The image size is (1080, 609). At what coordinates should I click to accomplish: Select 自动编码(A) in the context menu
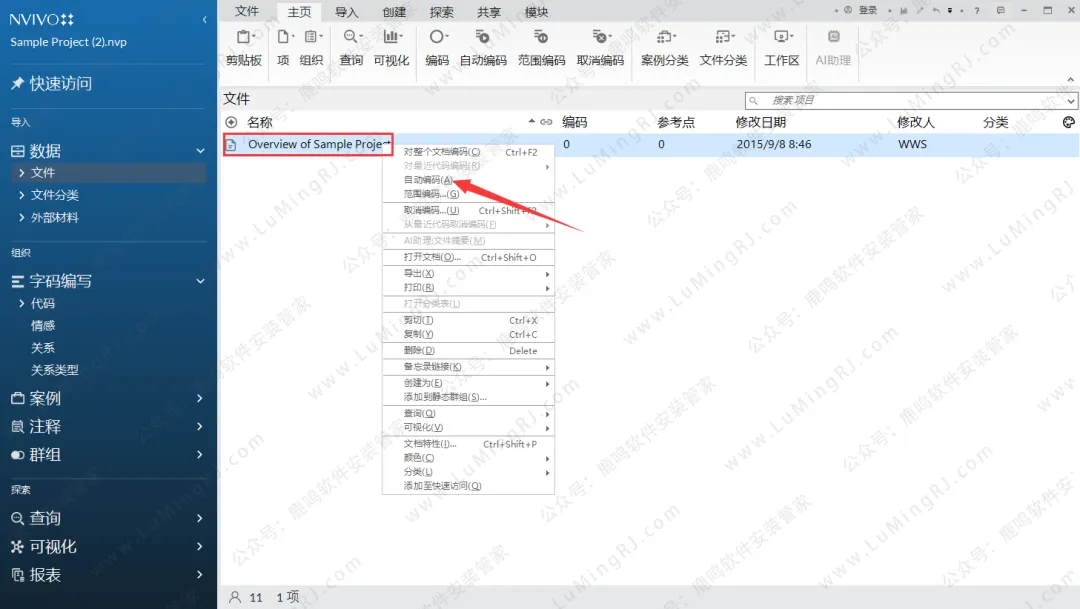click(429, 180)
